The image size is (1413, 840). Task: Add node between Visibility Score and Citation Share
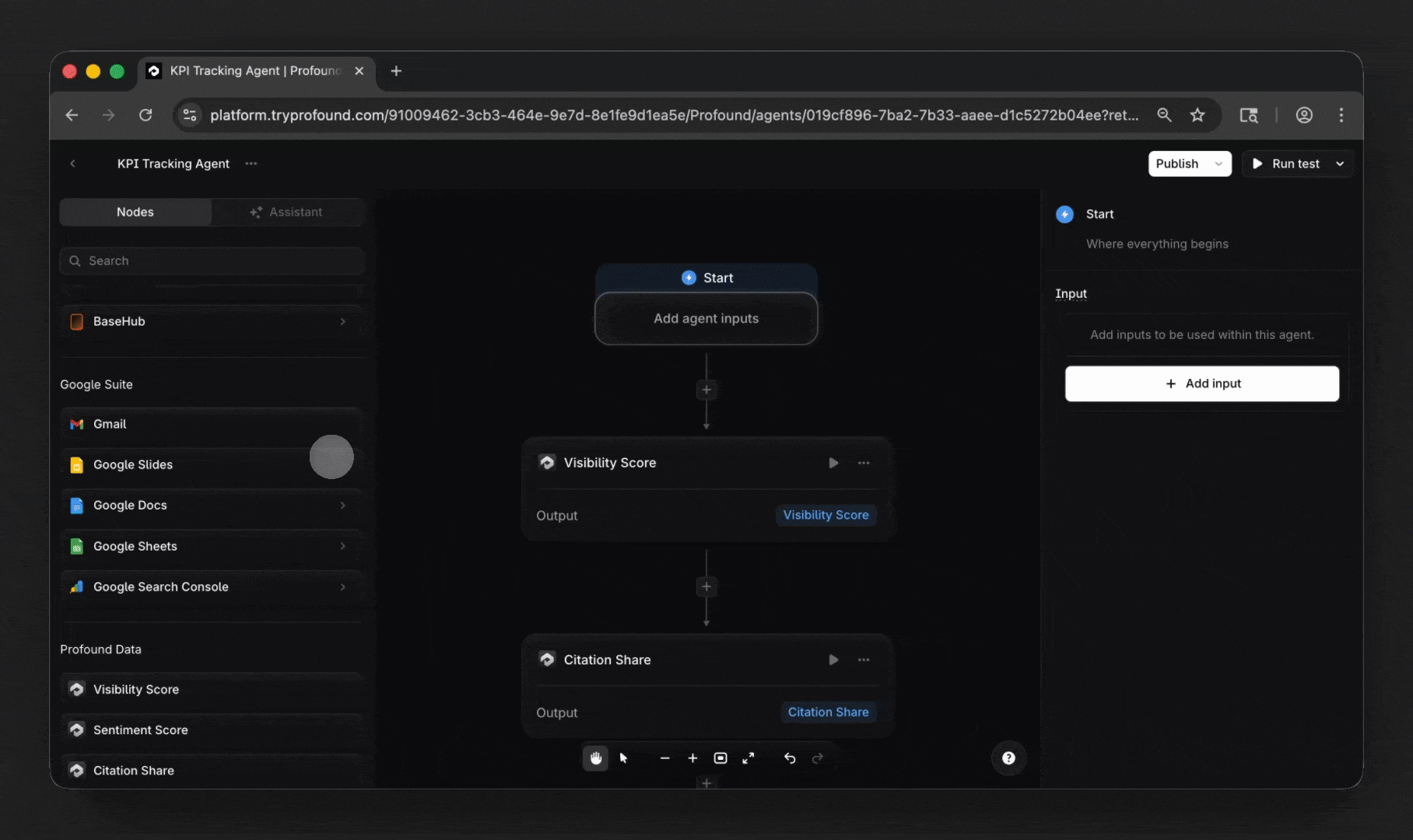pos(706,586)
